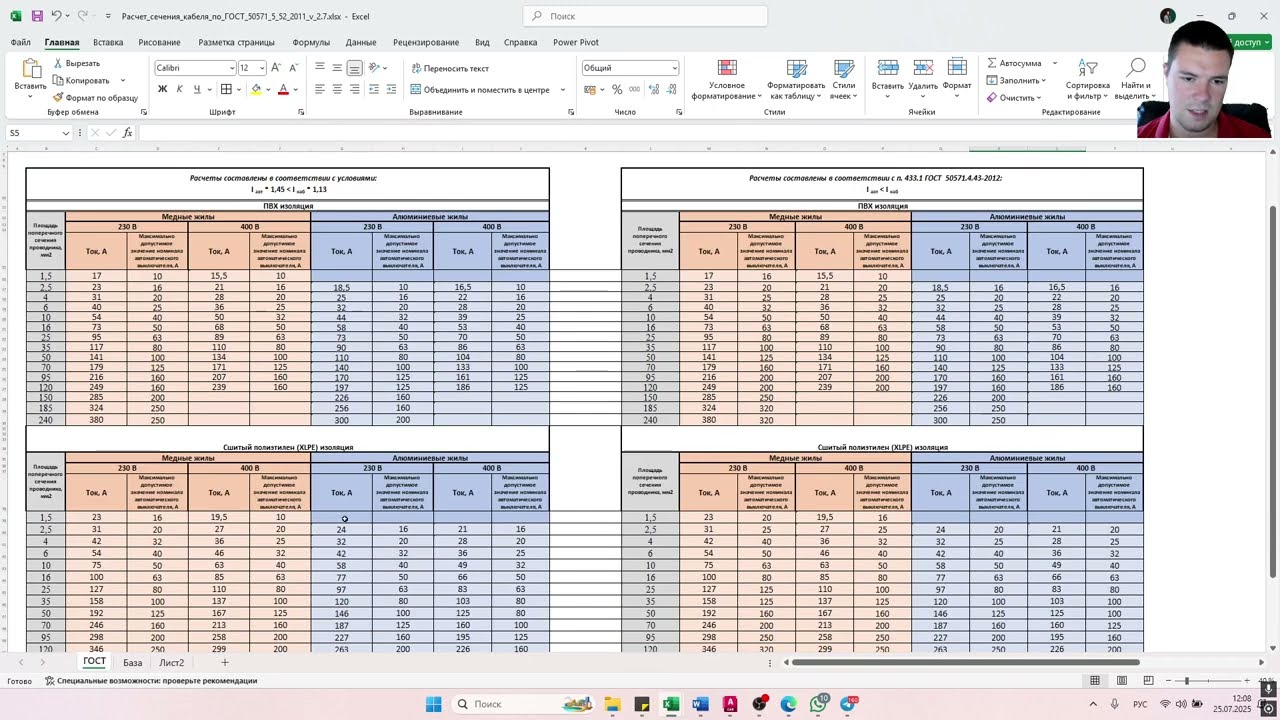Viewport: 1280px width, 720px height.
Task: Toggle Wrap Text (Переносить текст)
Action: coord(449,68)
